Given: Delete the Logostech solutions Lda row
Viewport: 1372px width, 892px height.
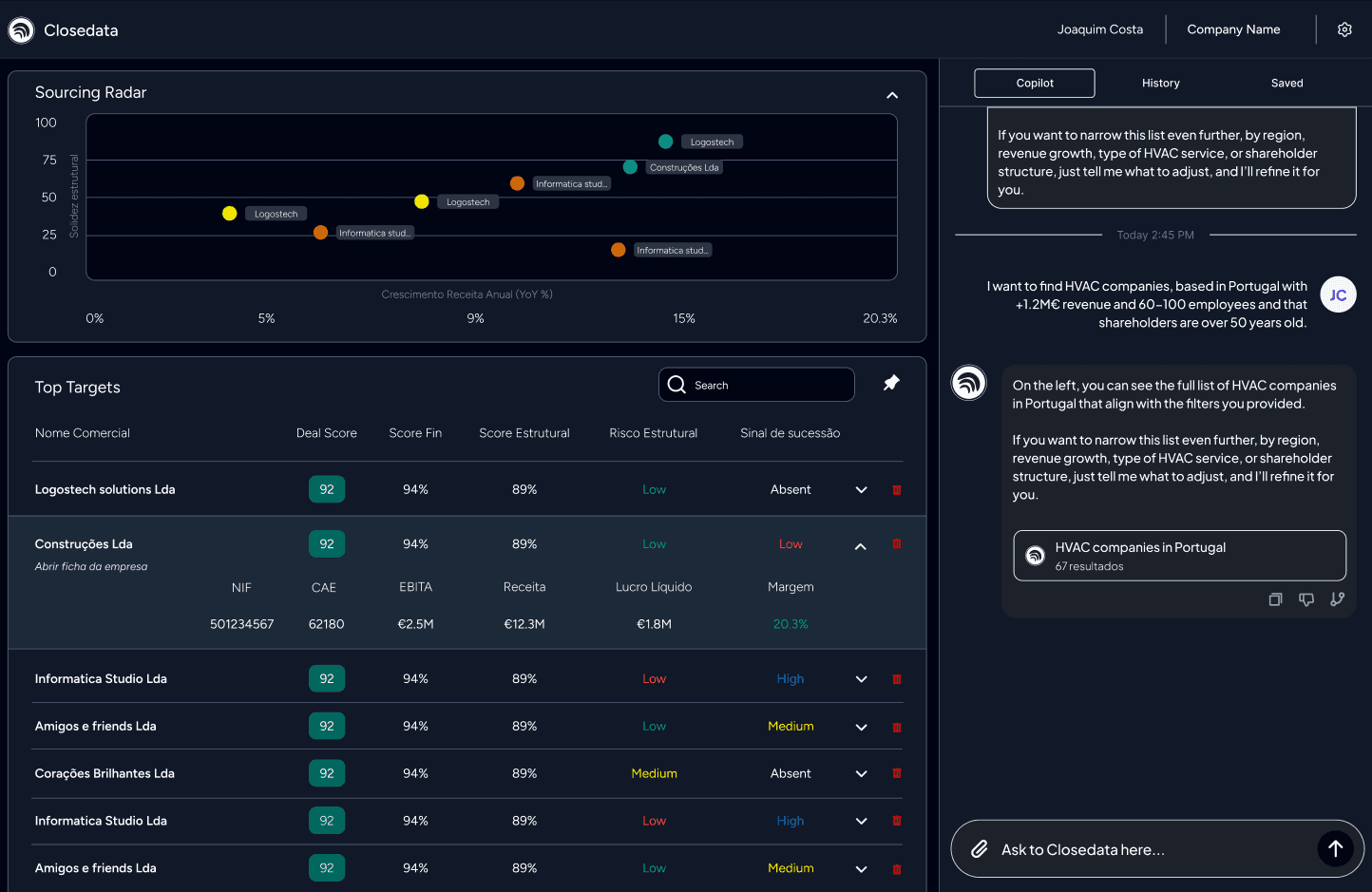Looking at the screenshot, I should tap(896, 490).
